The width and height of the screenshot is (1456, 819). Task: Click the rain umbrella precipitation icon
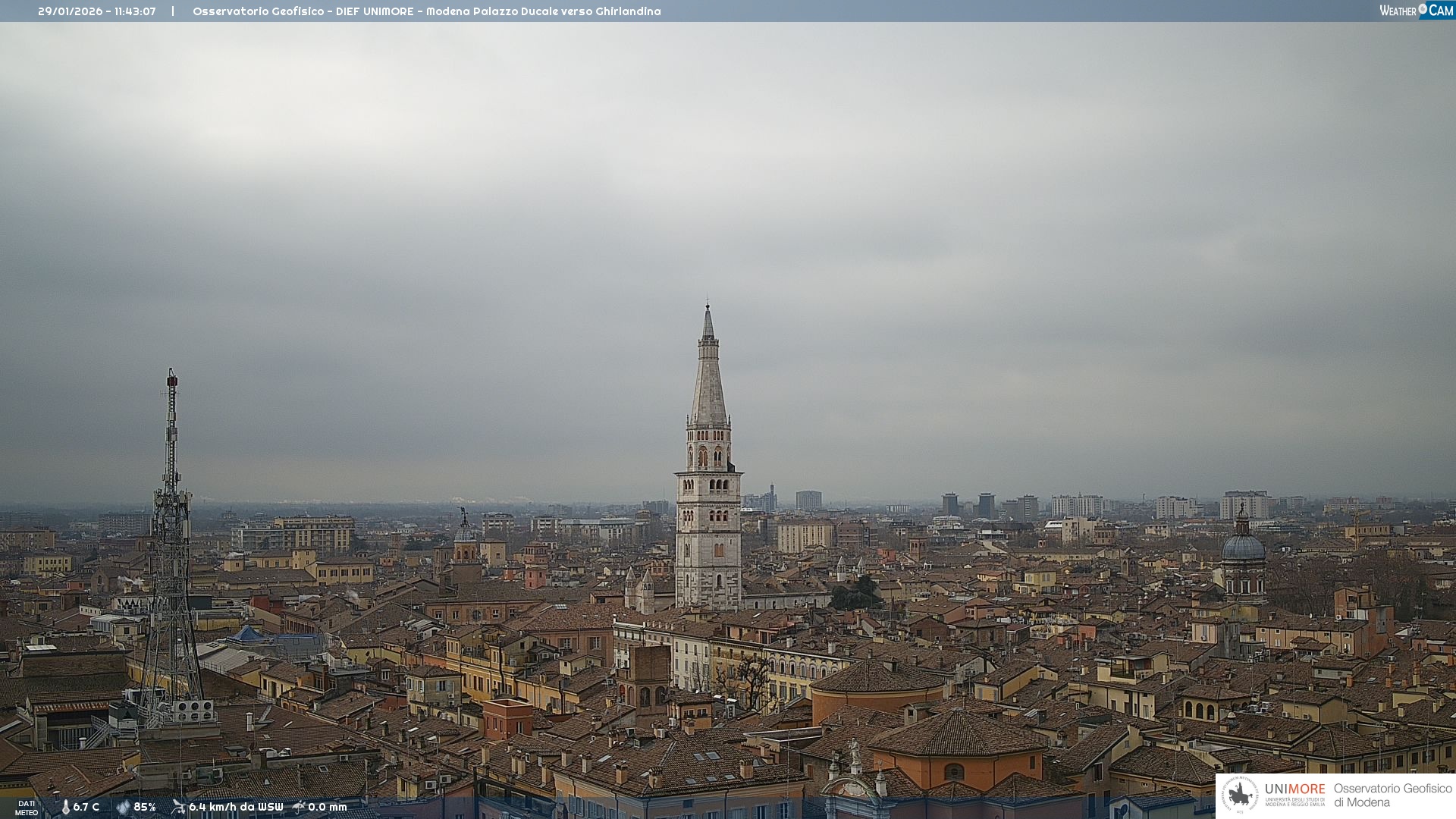tap(299, 807)
